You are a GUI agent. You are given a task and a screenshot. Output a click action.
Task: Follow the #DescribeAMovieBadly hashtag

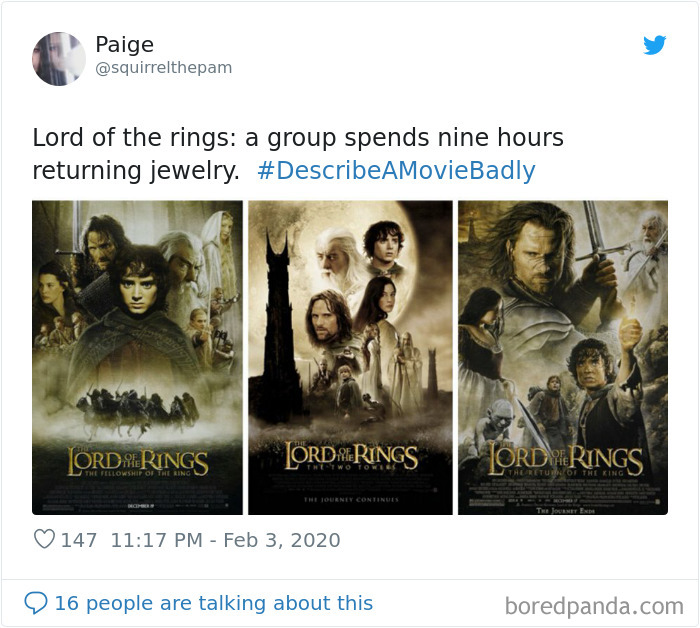click(396, 171)
